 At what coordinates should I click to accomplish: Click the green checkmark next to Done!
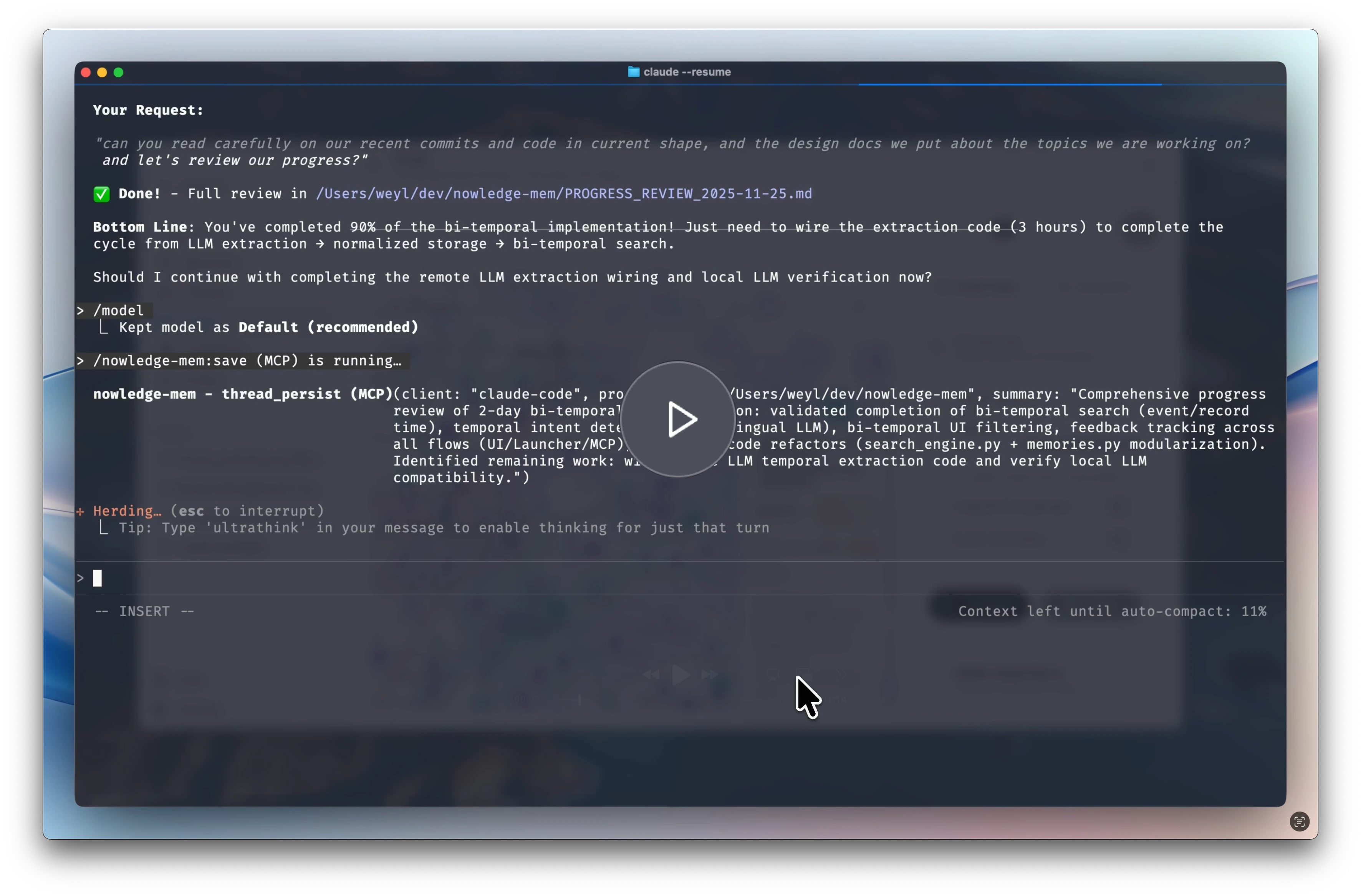[101, 194]
